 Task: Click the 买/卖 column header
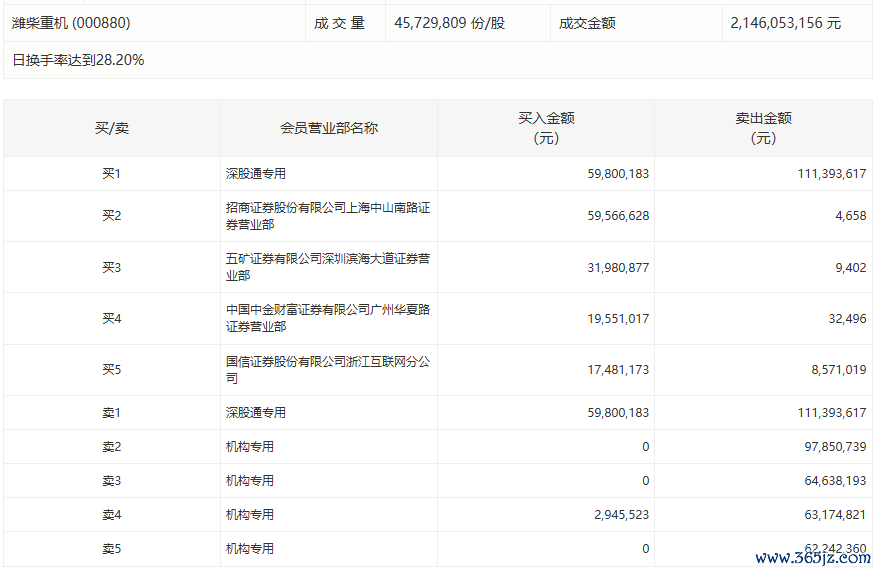coord(111,128)
